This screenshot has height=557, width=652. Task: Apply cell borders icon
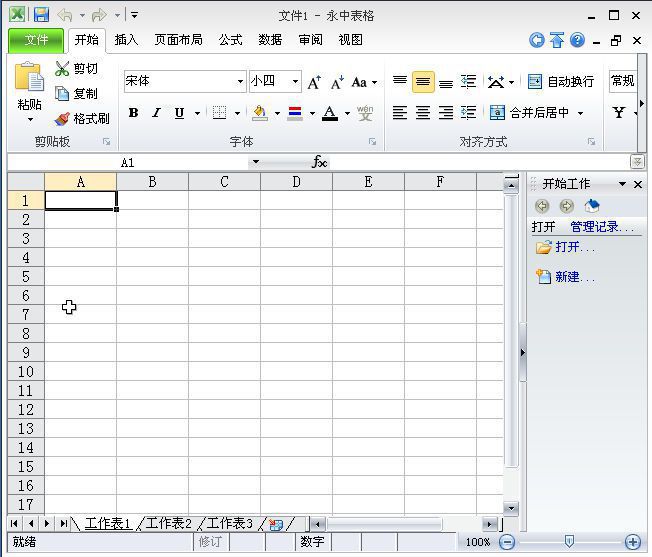pyautogui.click(x=219, y=113)
